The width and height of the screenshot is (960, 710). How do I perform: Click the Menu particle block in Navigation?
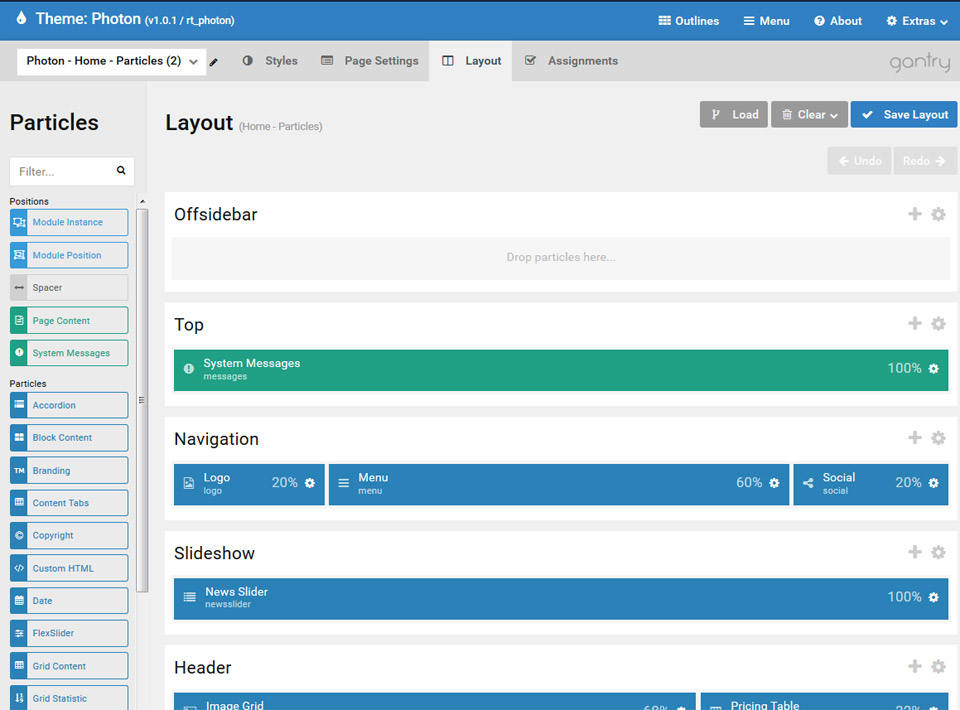pyautogui.click(x=559, y=484)
